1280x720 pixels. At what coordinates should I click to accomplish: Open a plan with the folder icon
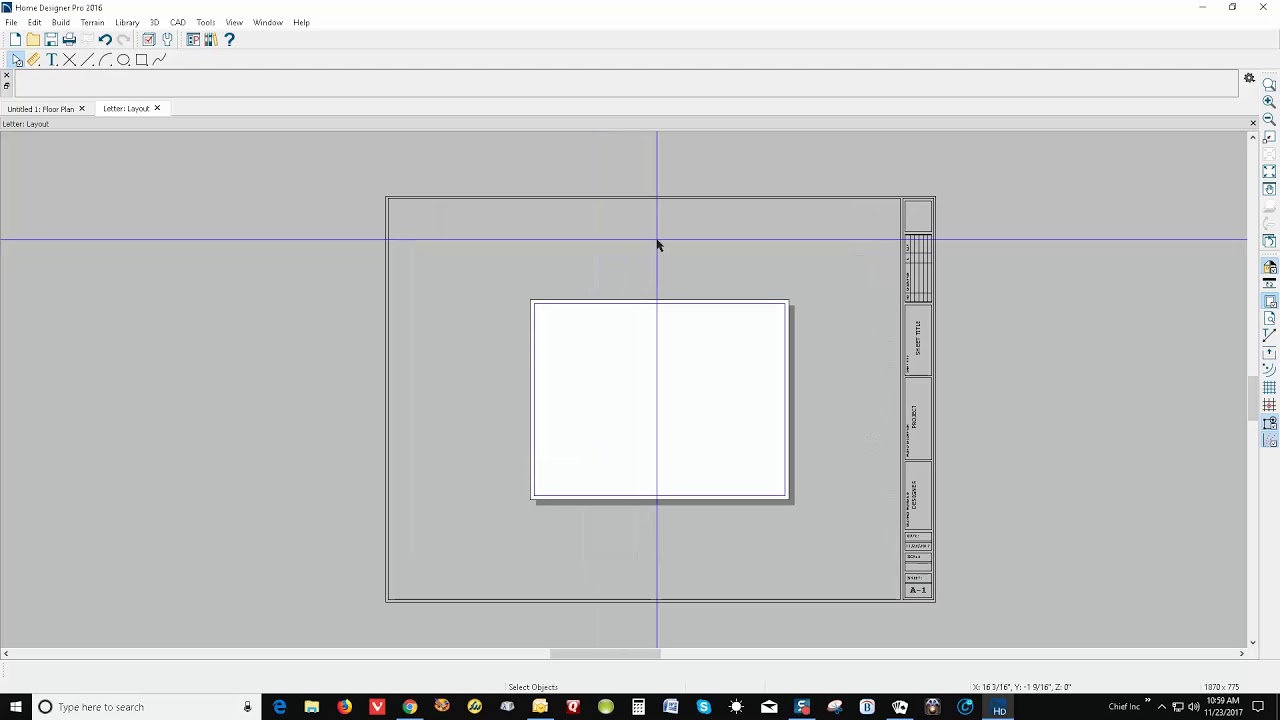click(x=33, y=40)
